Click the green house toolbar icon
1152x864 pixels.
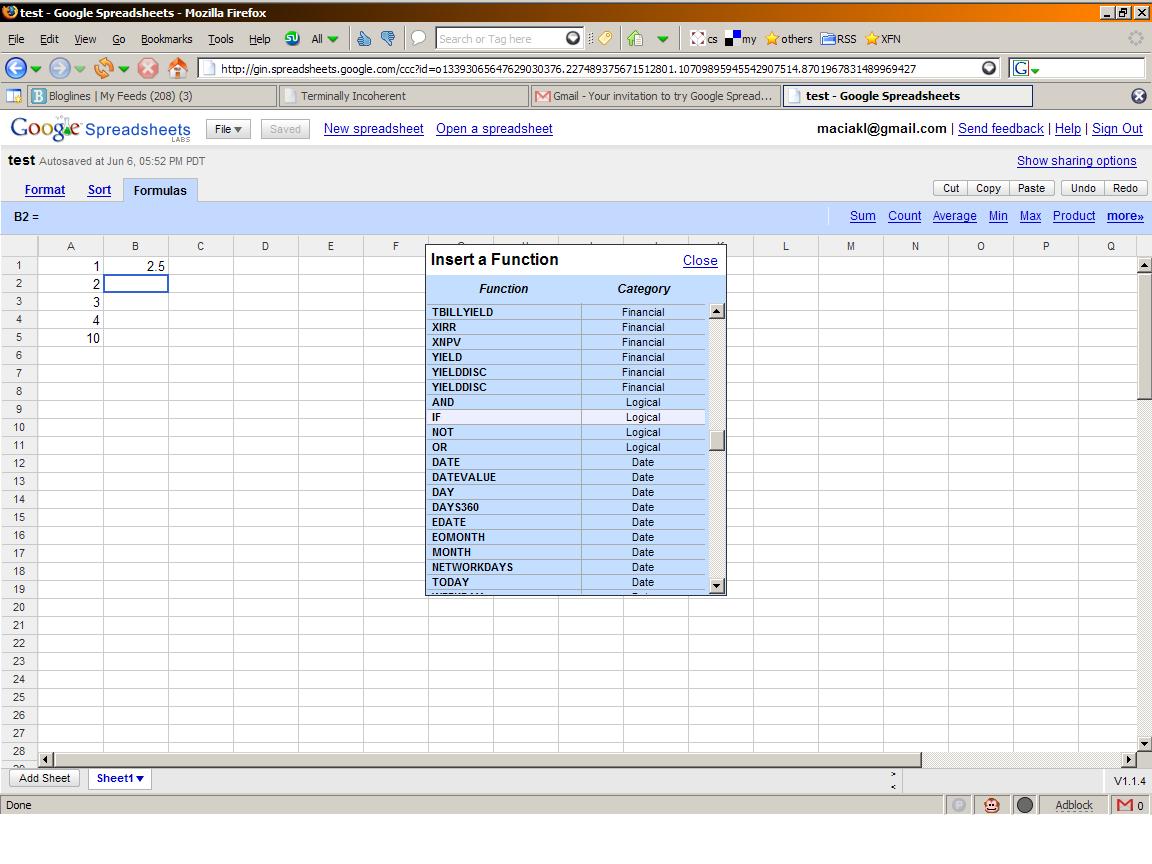pyautogui.click(x=636, y=38)
